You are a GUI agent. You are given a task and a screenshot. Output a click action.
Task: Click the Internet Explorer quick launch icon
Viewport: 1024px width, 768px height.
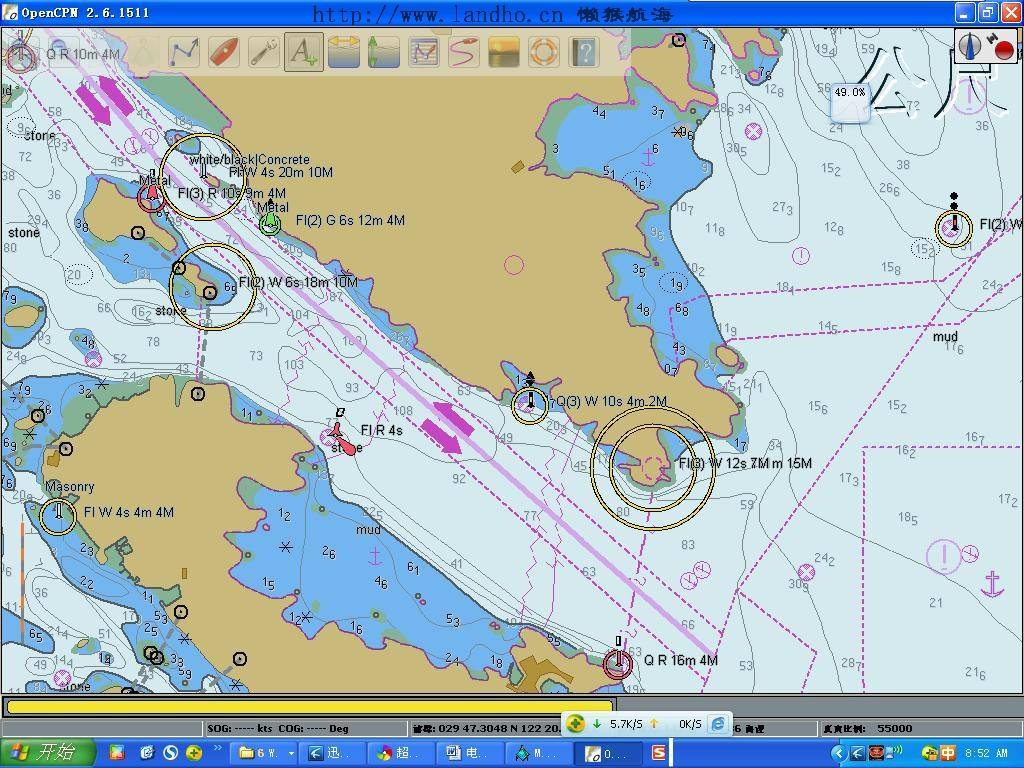147,753
